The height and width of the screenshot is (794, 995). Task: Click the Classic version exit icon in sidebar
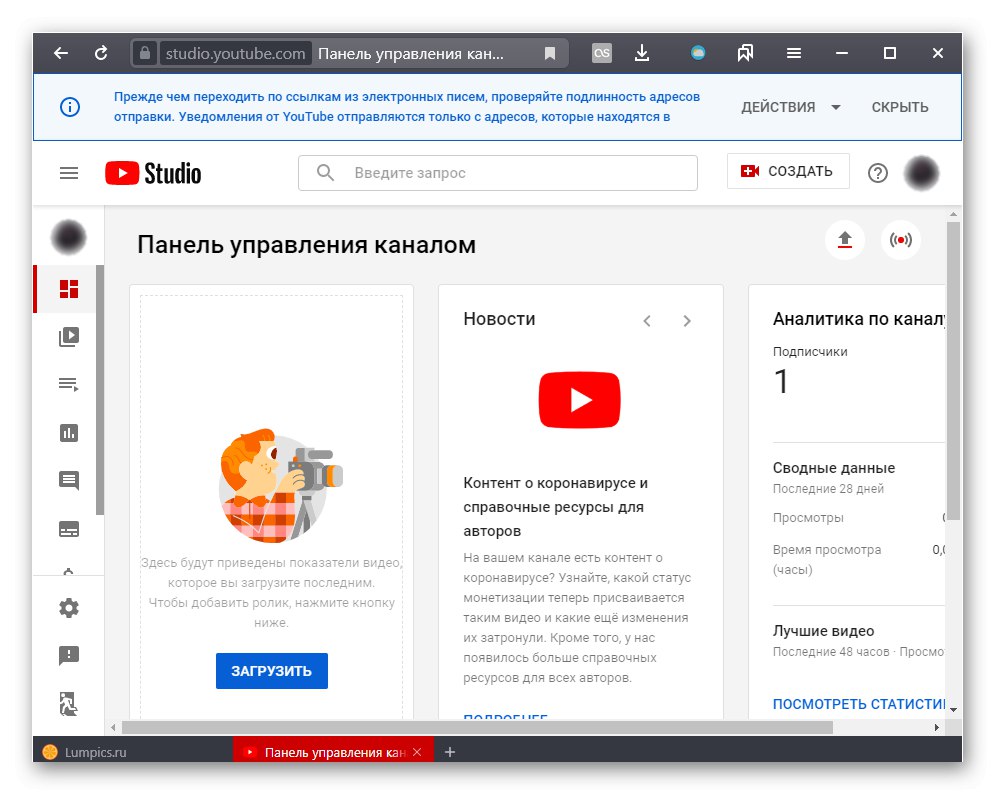pos(69,704)
